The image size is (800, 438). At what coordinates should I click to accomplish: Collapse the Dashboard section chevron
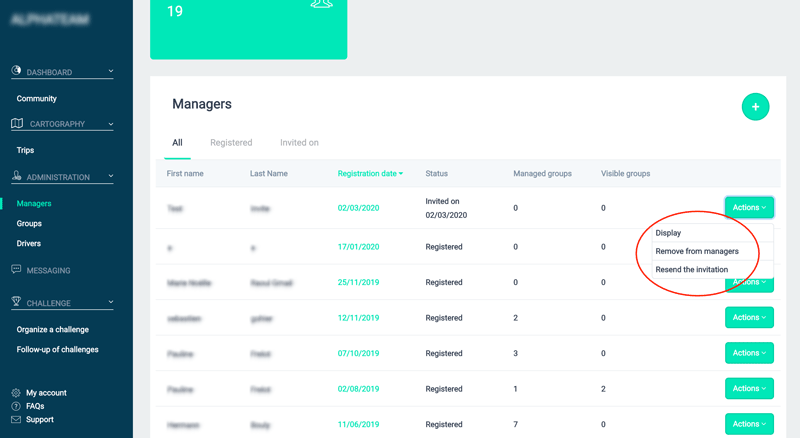111,72
